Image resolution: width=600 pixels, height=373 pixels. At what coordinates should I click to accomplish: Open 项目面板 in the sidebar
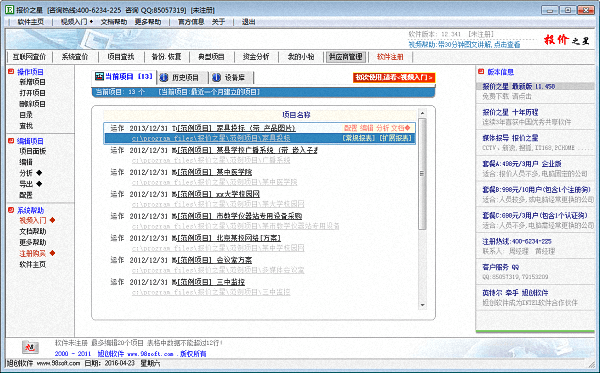[x=33, y=151]
